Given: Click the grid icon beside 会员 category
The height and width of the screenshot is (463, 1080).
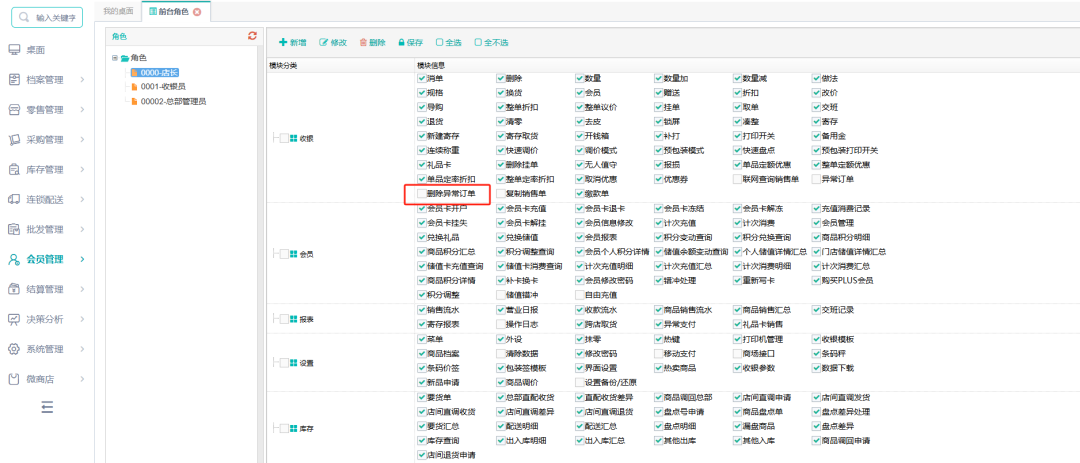Looking at the screenshot, I should coord(293,254).
